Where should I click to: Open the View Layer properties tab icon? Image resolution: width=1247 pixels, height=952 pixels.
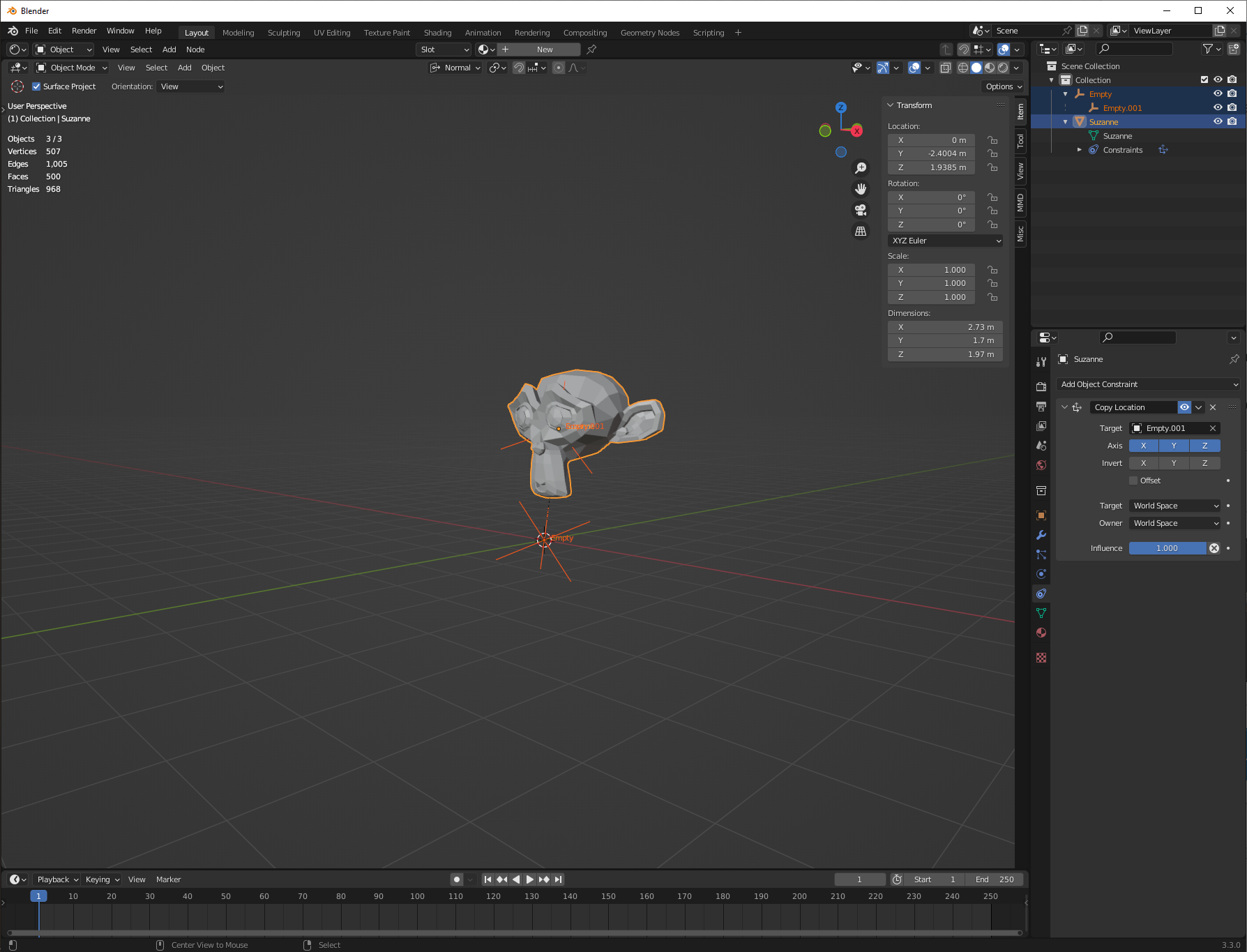(1041, 426)
